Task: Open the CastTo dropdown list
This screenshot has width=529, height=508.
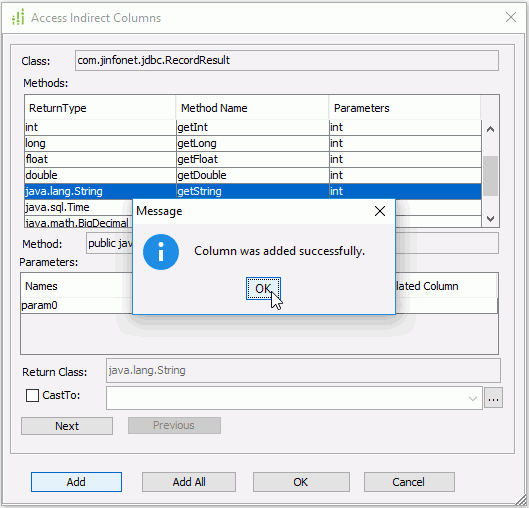Action: (x=473, y=399)
